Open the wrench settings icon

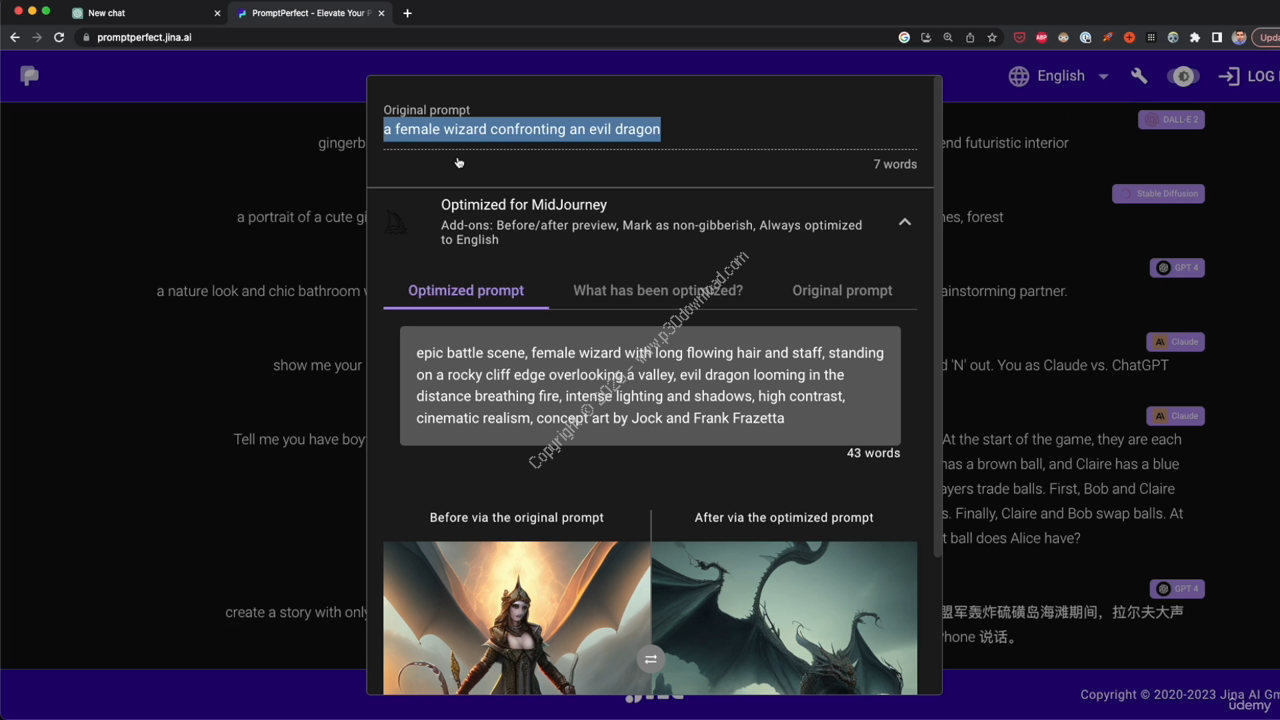[1139, 76]
